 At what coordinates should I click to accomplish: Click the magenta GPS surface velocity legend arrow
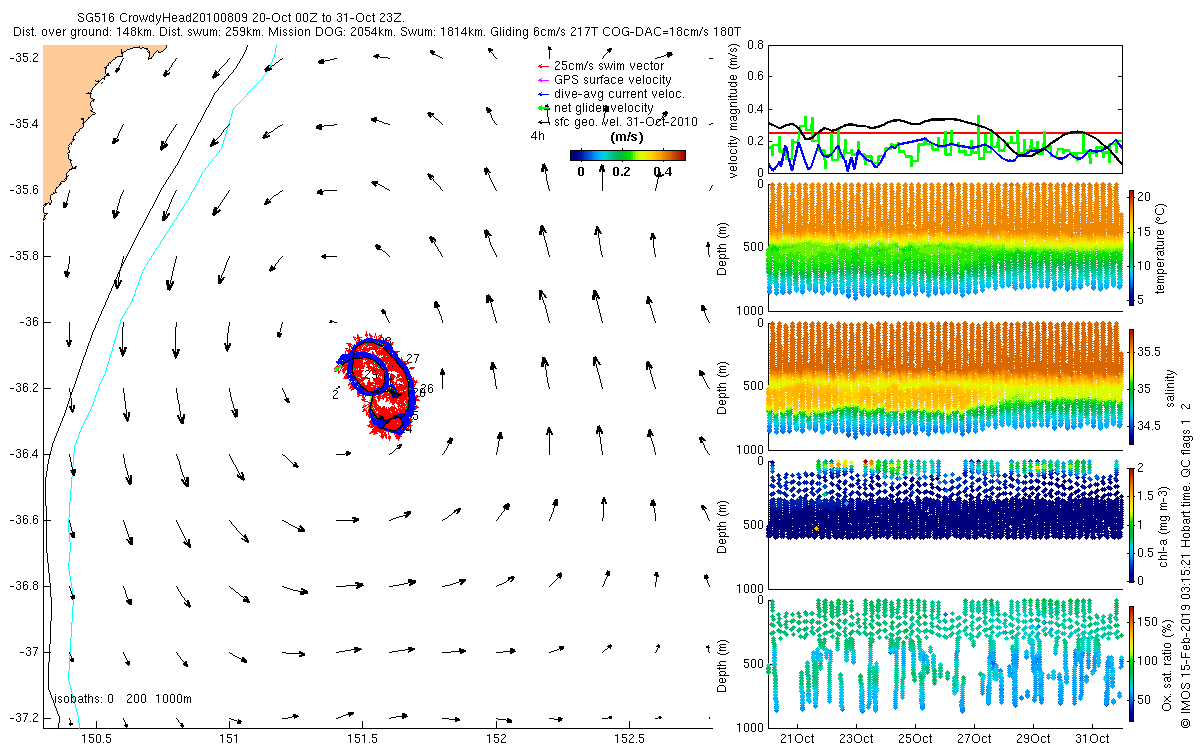click(543, 79)
